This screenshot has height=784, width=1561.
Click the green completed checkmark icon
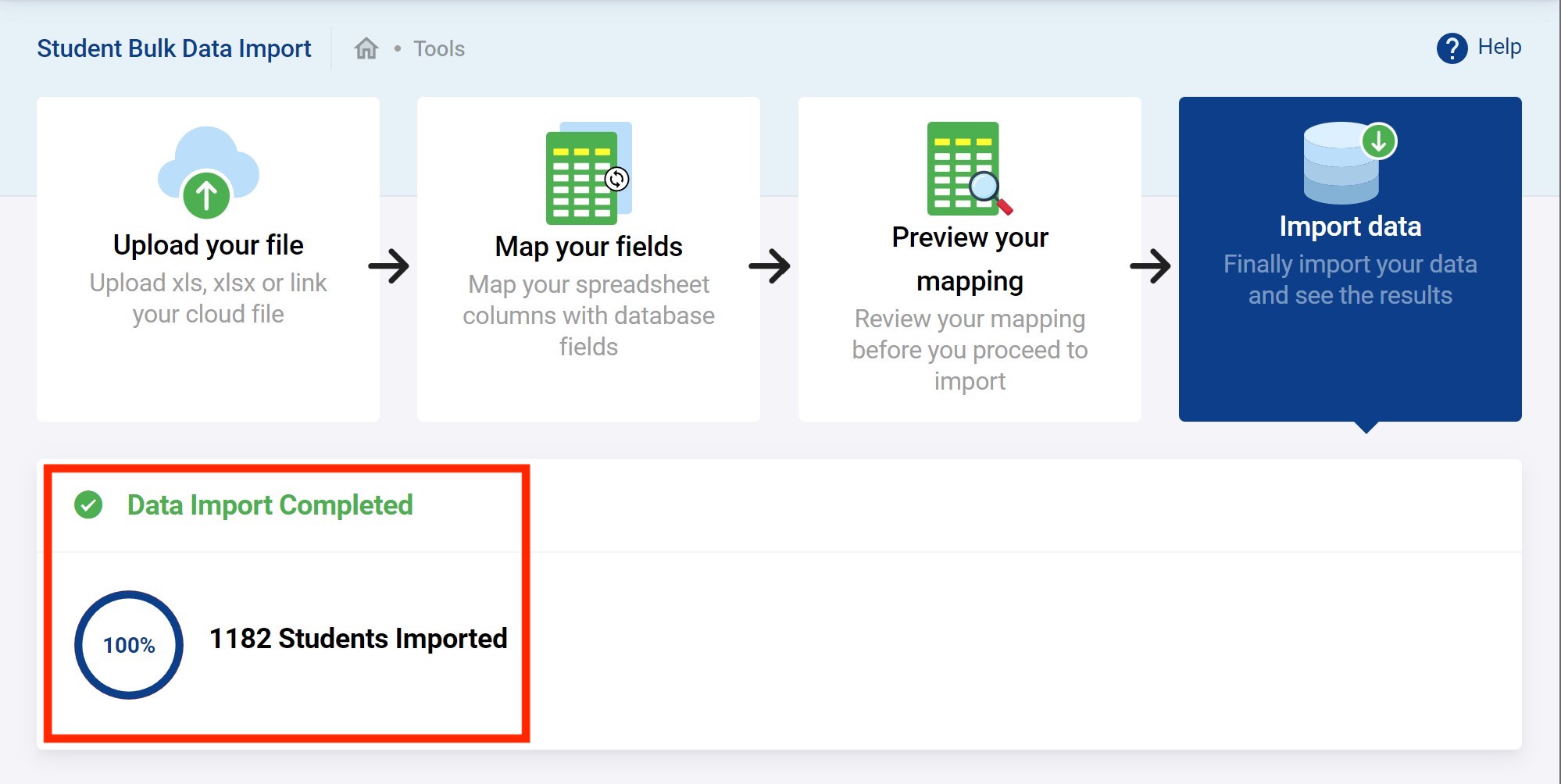tap(88, 505)
